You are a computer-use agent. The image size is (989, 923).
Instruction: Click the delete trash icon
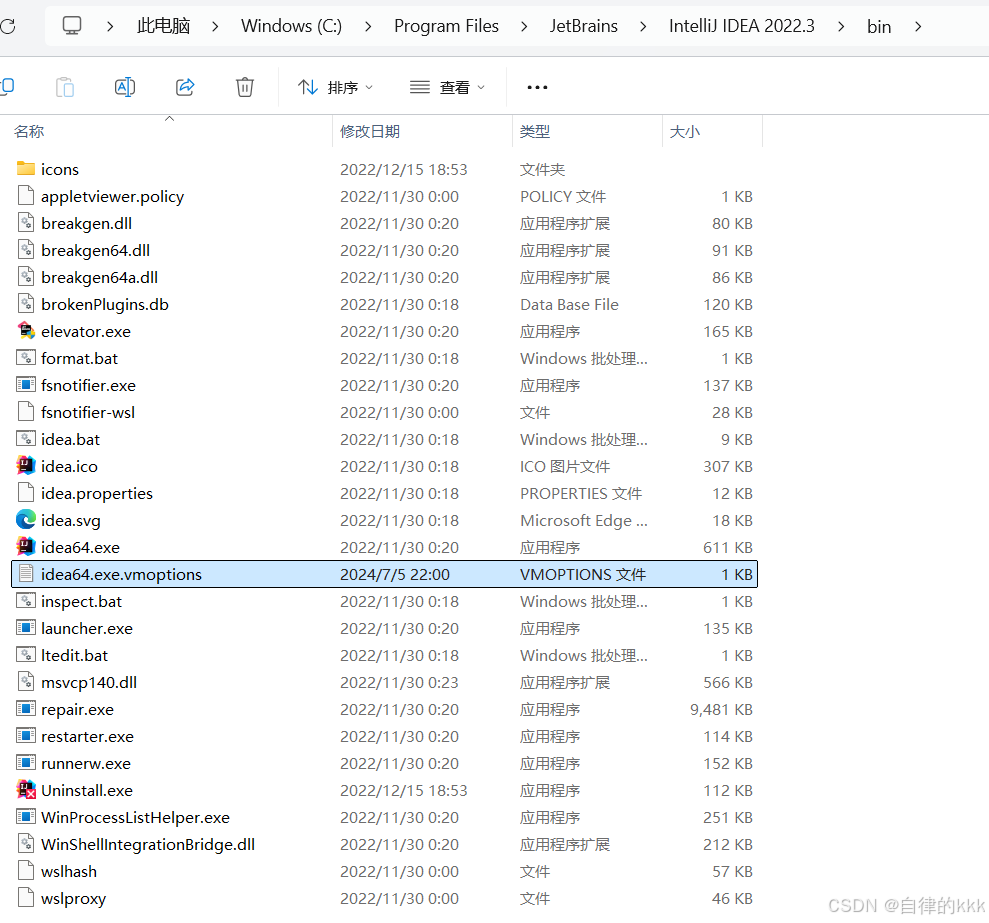pyautogui.click(x=245, y=87)
